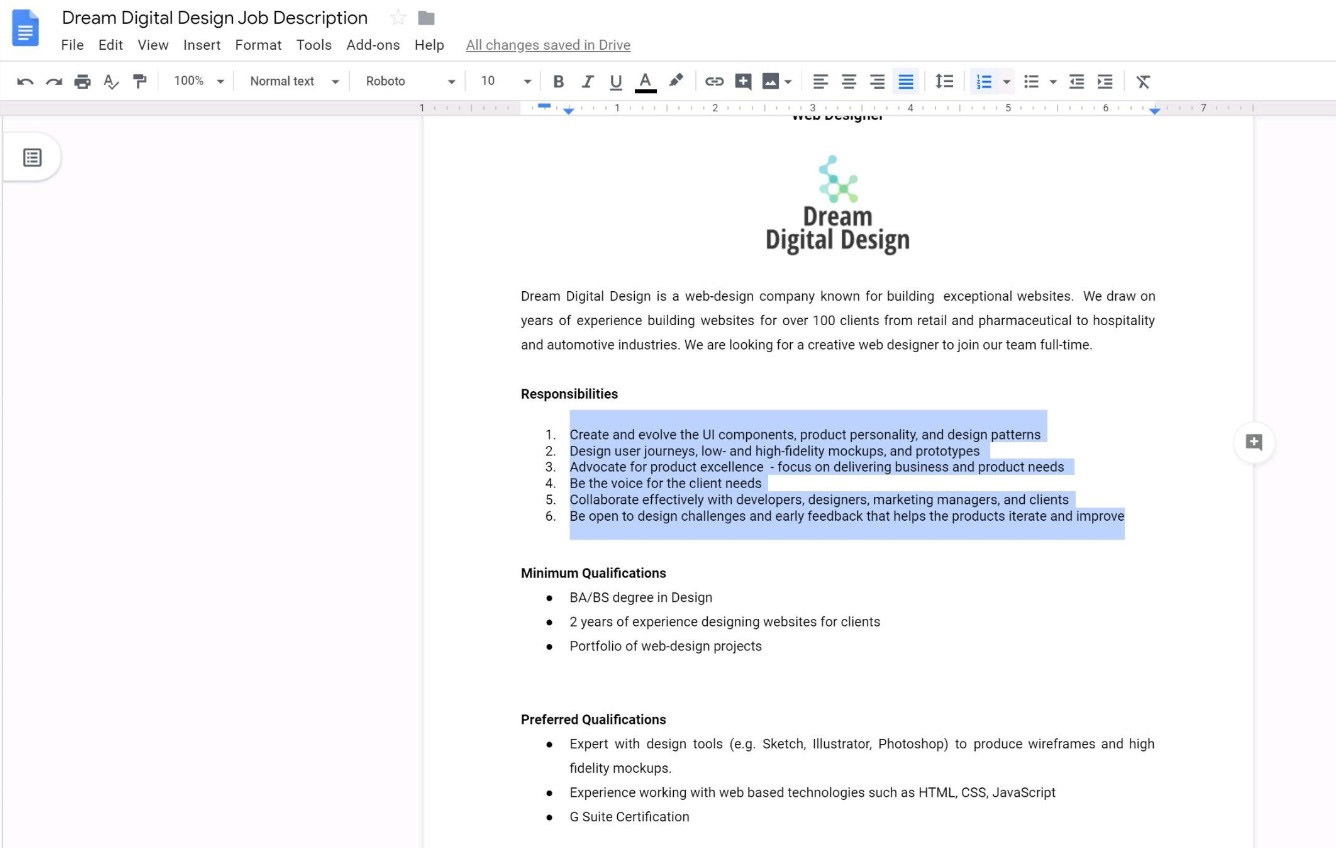Click the bullet Portfolio of web-design projects

[666, 646]
